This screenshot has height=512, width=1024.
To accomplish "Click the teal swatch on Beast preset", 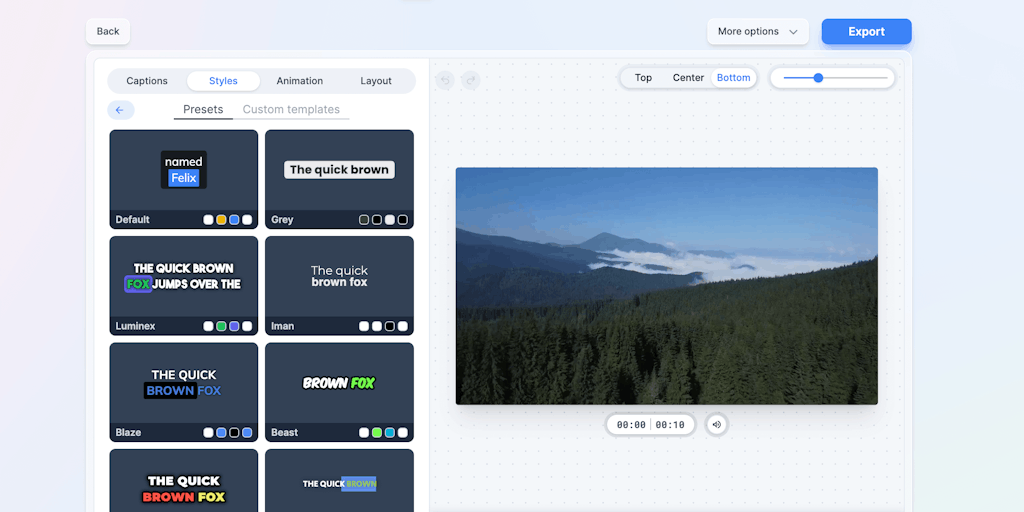I will (x=390, y=433).
